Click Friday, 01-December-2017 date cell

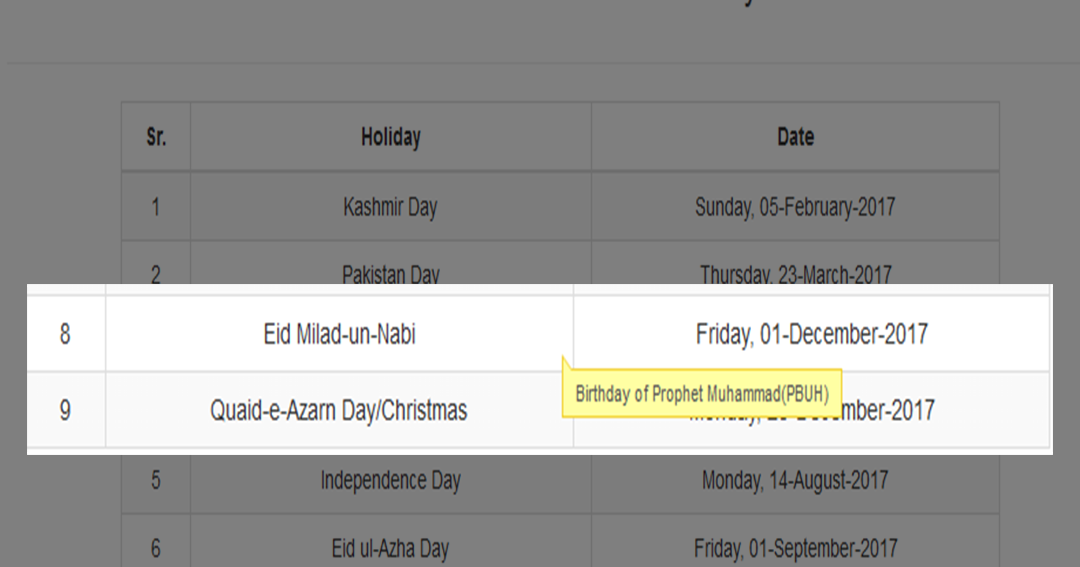point(811,334)
